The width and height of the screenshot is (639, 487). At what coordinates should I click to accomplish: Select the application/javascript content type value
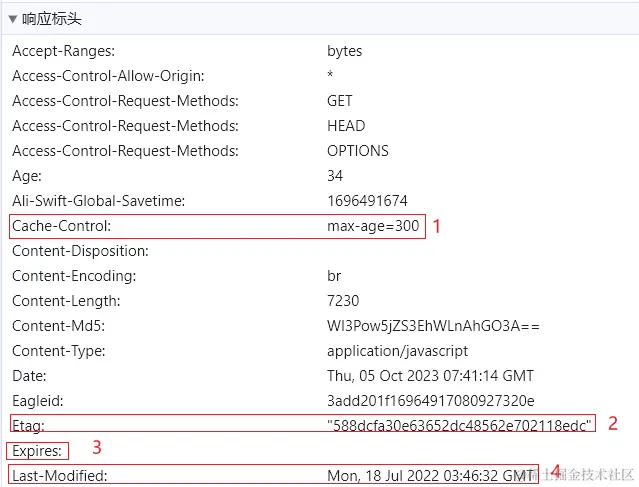tap(397, 351)
